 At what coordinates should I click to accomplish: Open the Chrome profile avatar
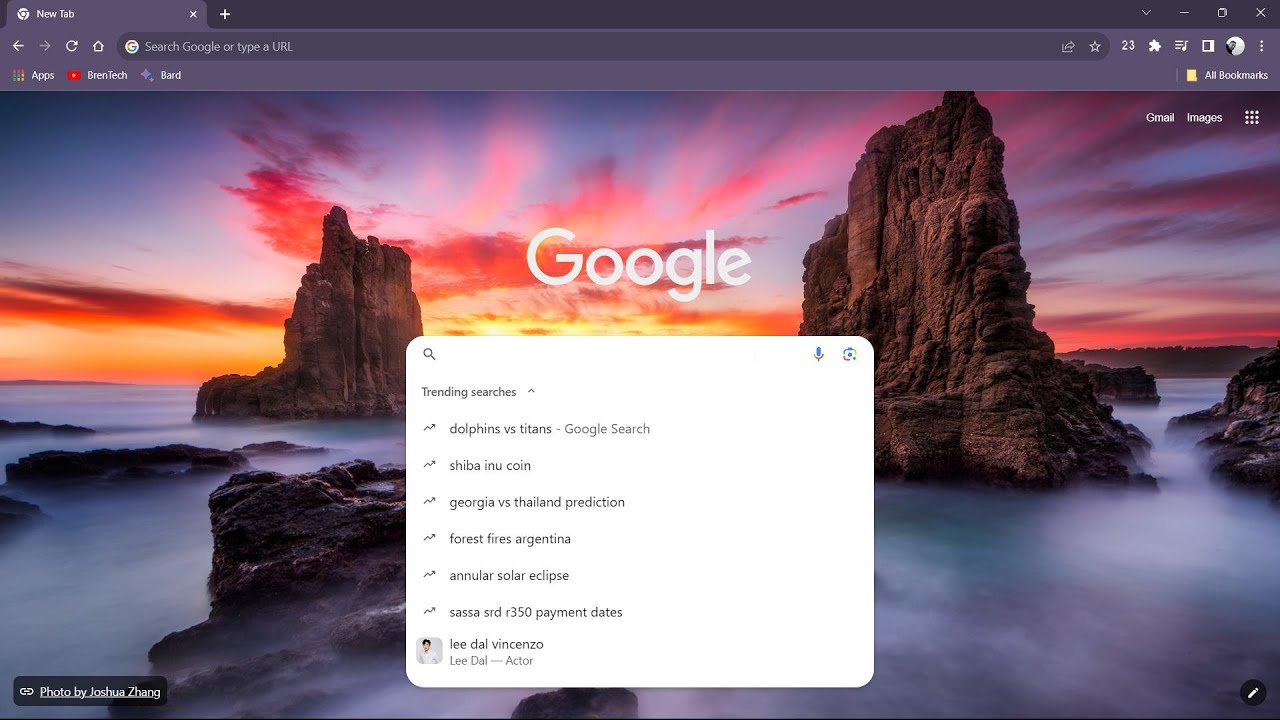pos(1235,46)
